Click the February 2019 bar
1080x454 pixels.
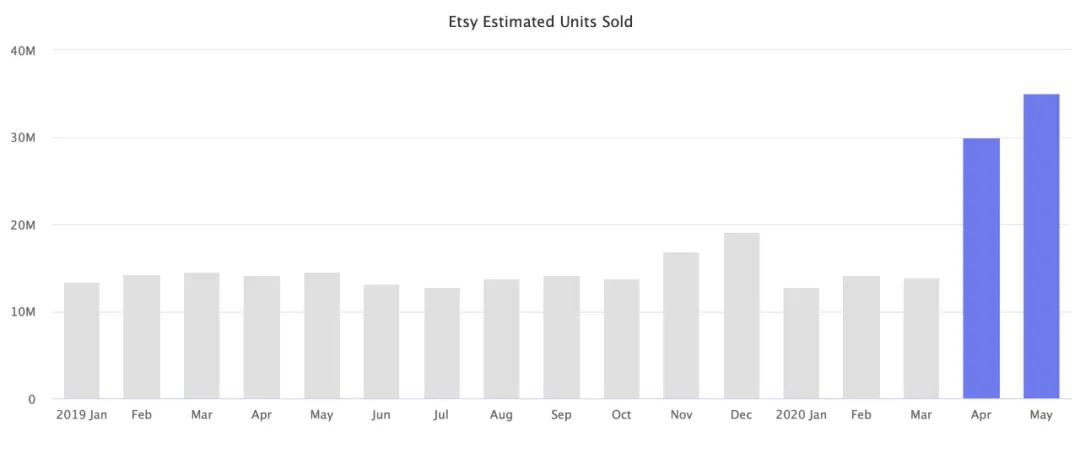[x=142, y=337]
